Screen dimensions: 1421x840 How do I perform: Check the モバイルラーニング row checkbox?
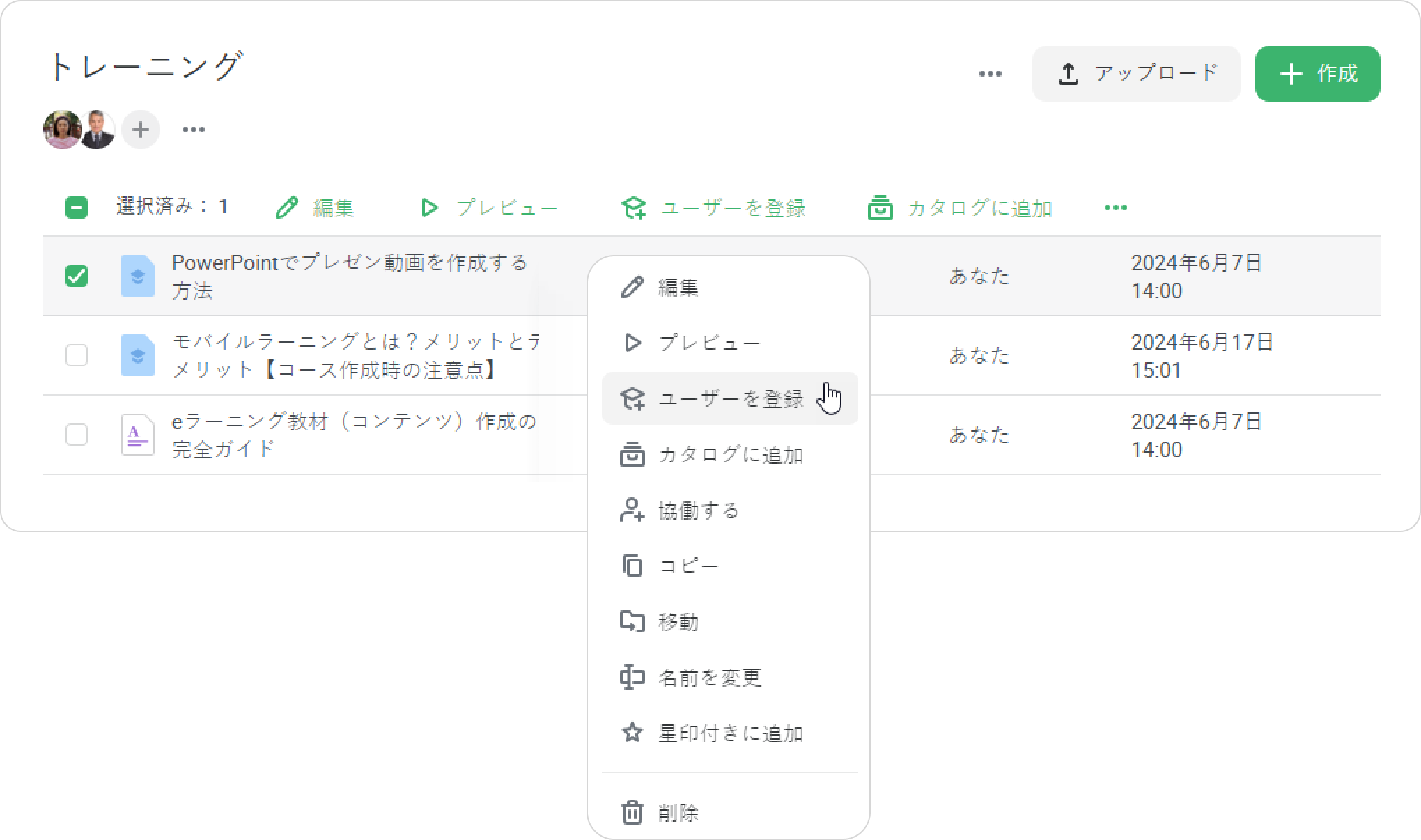77,355
